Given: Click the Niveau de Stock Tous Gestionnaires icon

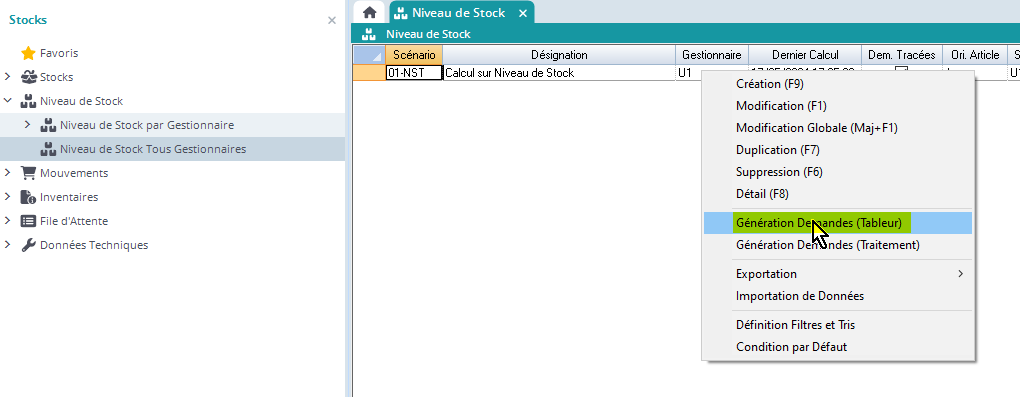Looking at the screenshot, I should click(48, 149).
